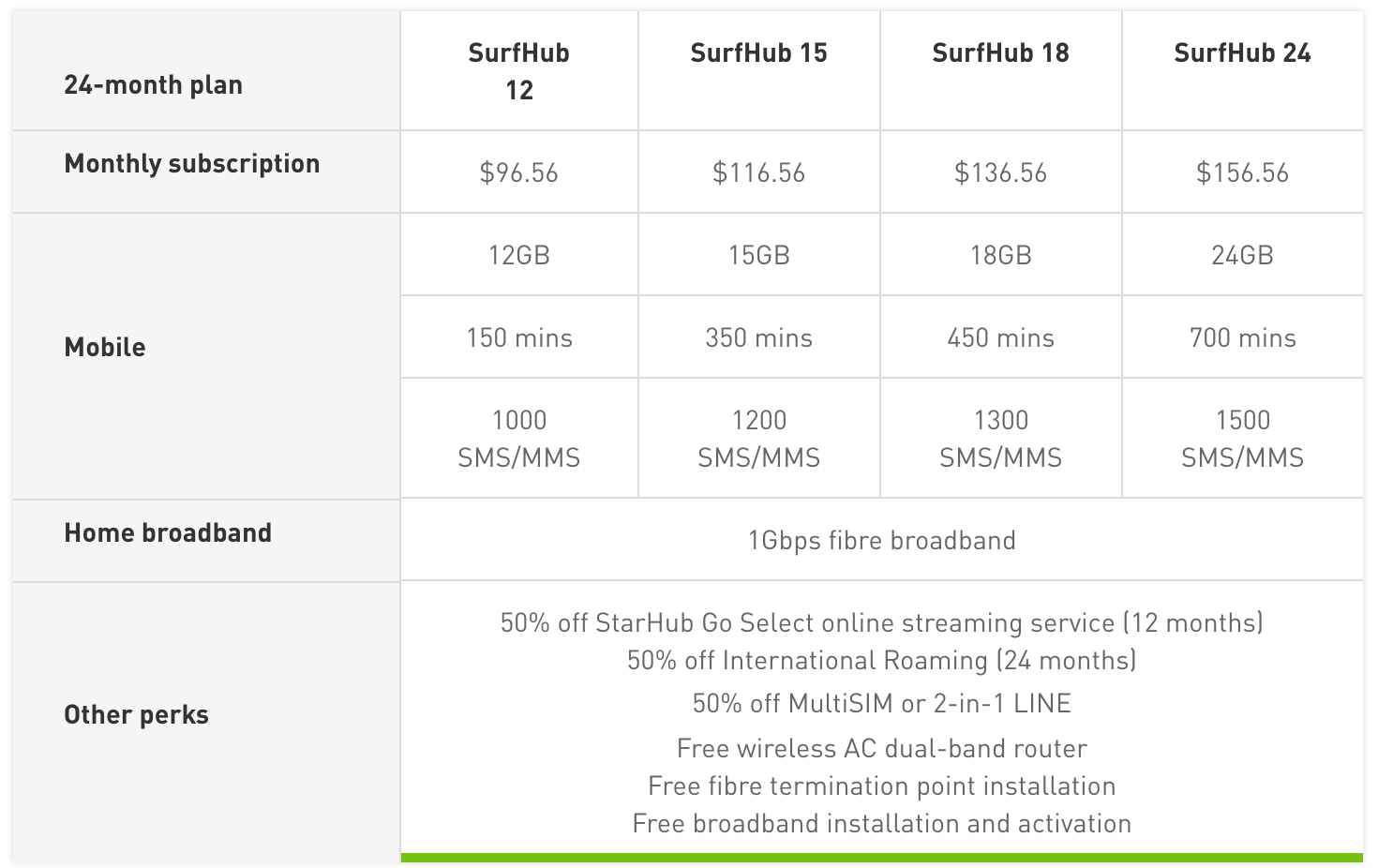Viewport: 1378px width, 868px height.
Task: Select the SurfHub 15 plan heading
Action: [x=758, y=52]
